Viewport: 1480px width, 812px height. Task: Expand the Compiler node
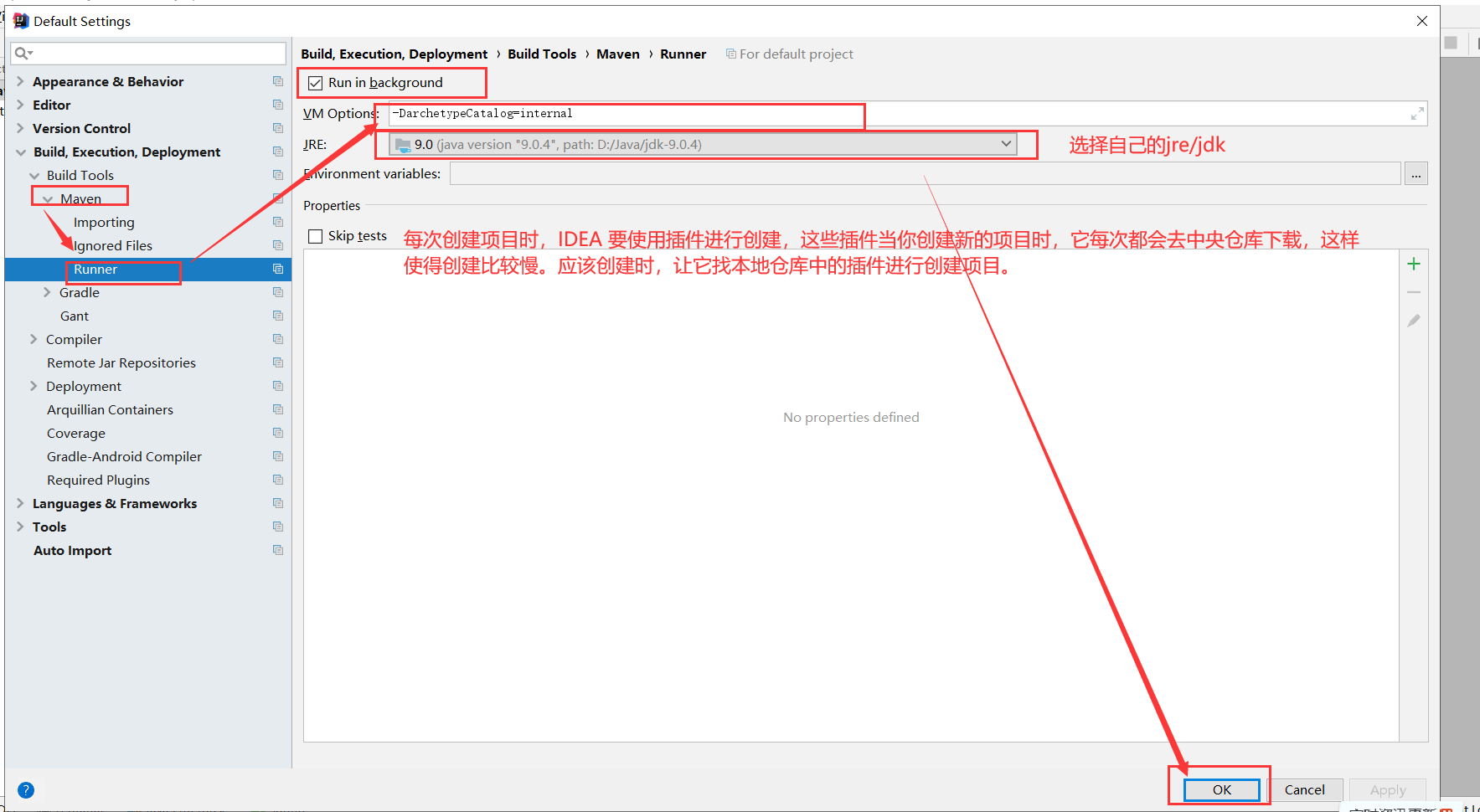[x=34, y=339]
